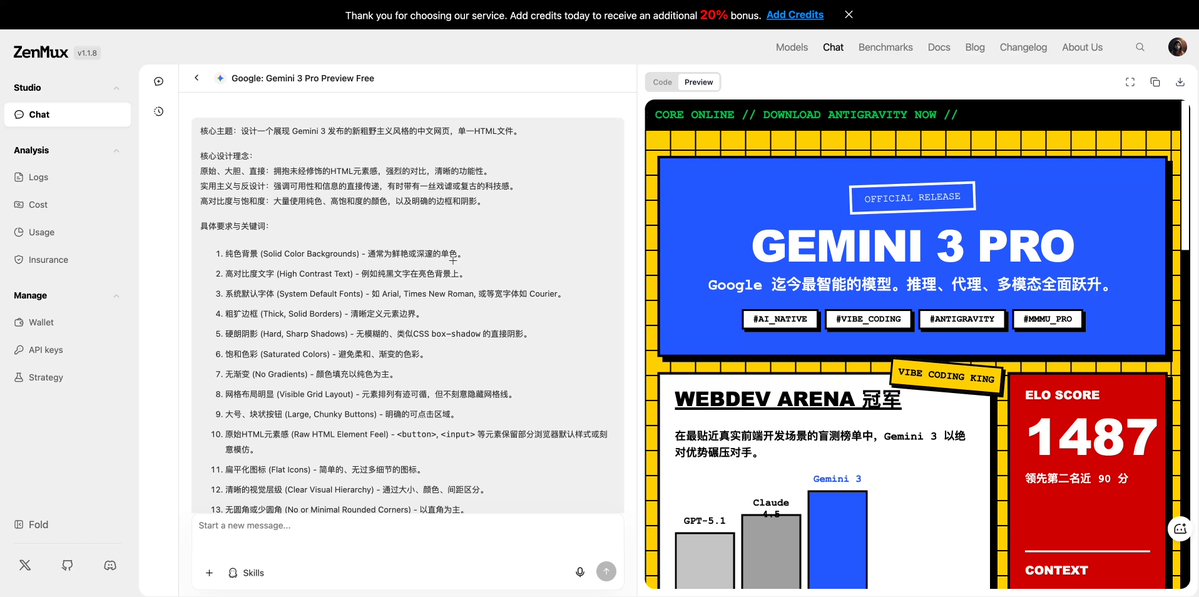Click the v1.1.8 version badge
Viewport: 1199px width, 597px height.
point(87,54)
